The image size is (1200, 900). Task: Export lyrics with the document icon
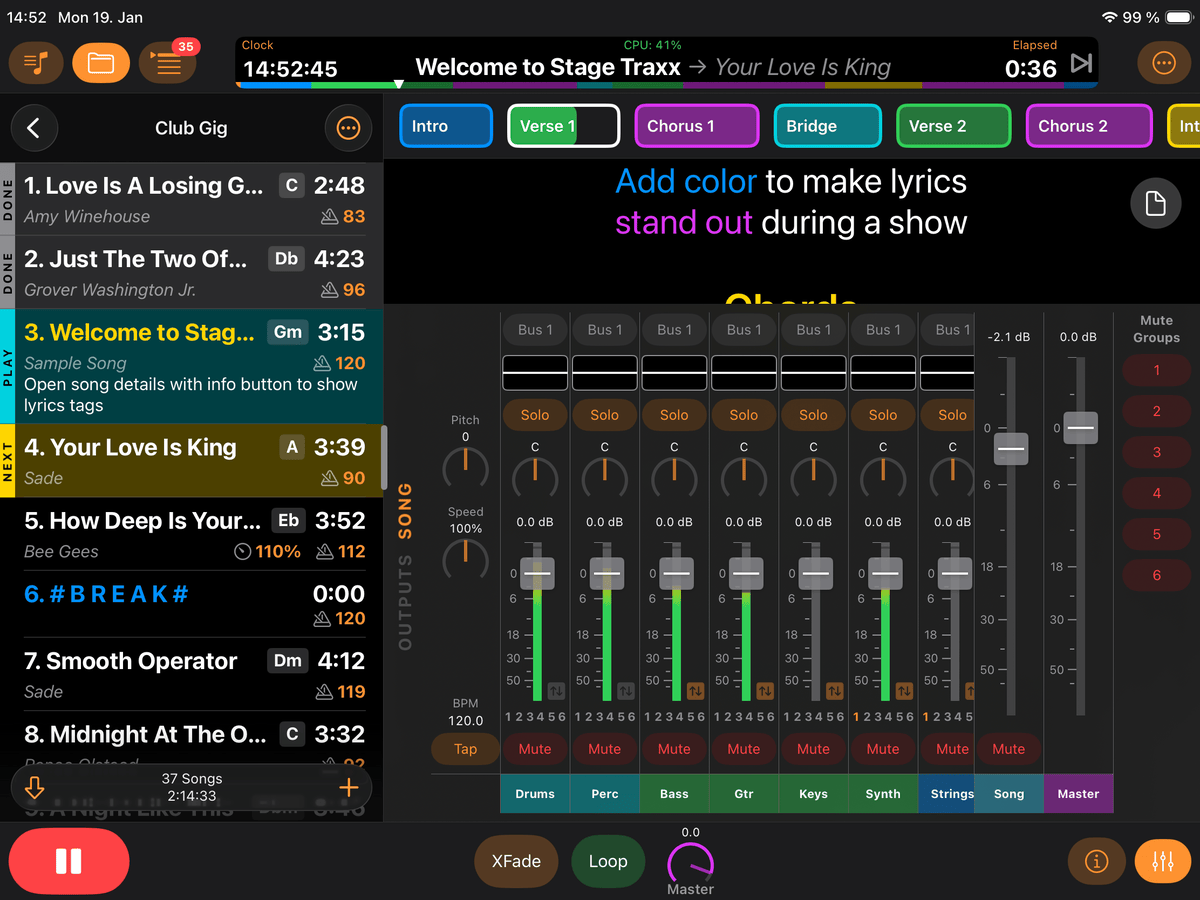(1156, 203)
